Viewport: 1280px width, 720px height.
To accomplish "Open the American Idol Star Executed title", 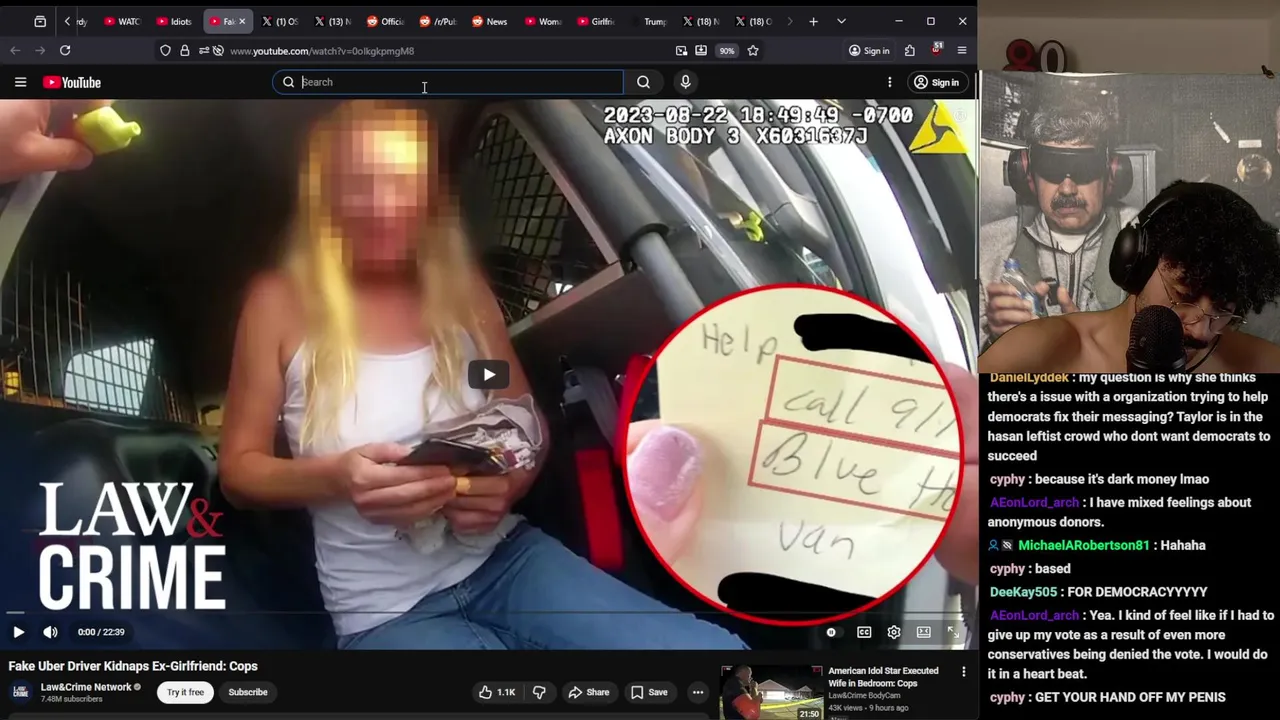I will (883, 676).
